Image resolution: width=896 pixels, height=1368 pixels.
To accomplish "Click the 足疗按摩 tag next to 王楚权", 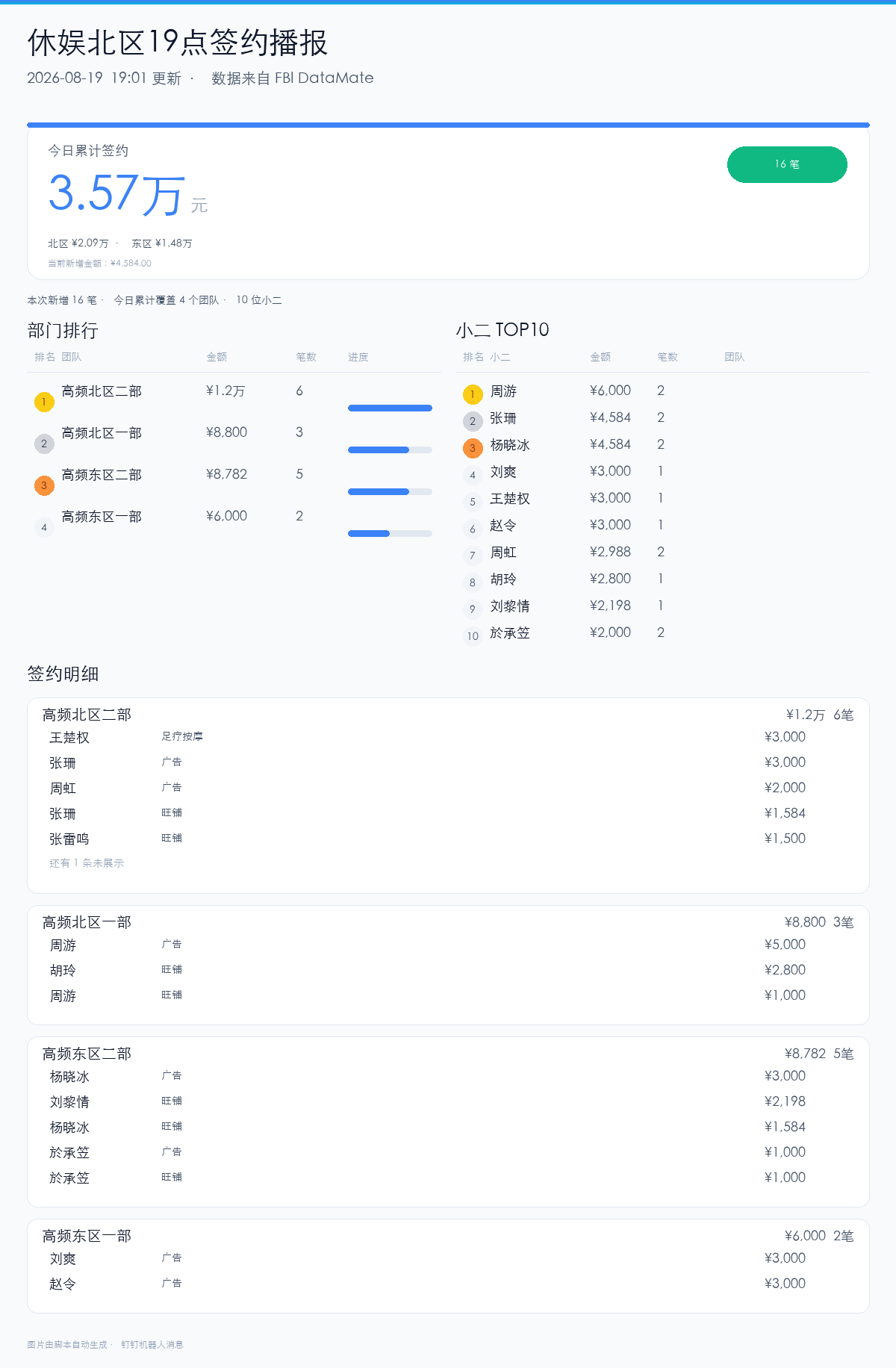I will (182, 736).
